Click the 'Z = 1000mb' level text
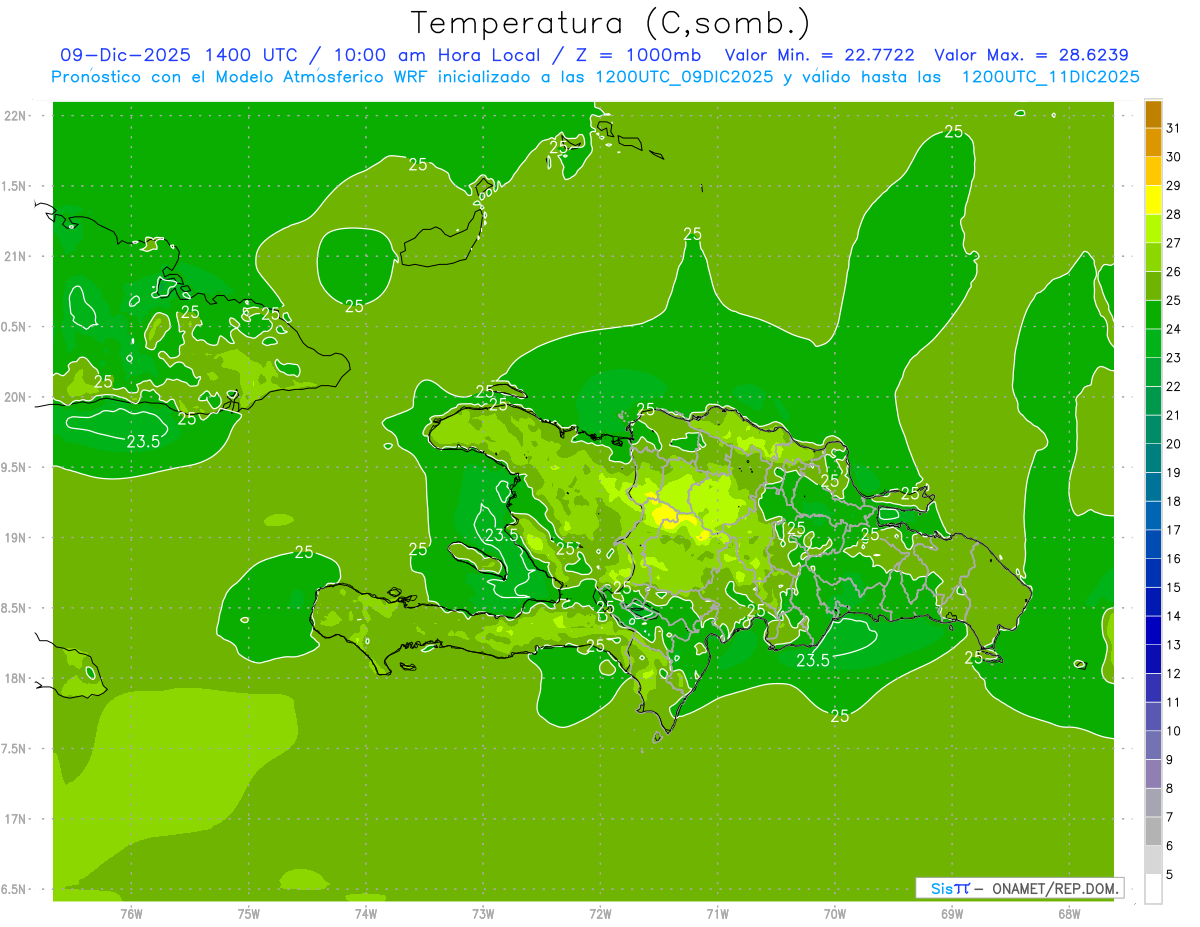Image resolution: width=1200 pixels, height=927 pixels. pyautogui.click(x=635, y=55)
